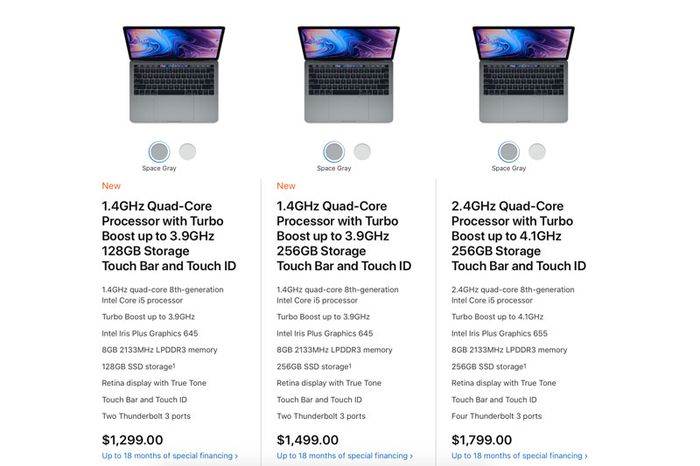
Task: Click the middle 1.4GHz 256GB laptop image
Action: click(349, 75)
